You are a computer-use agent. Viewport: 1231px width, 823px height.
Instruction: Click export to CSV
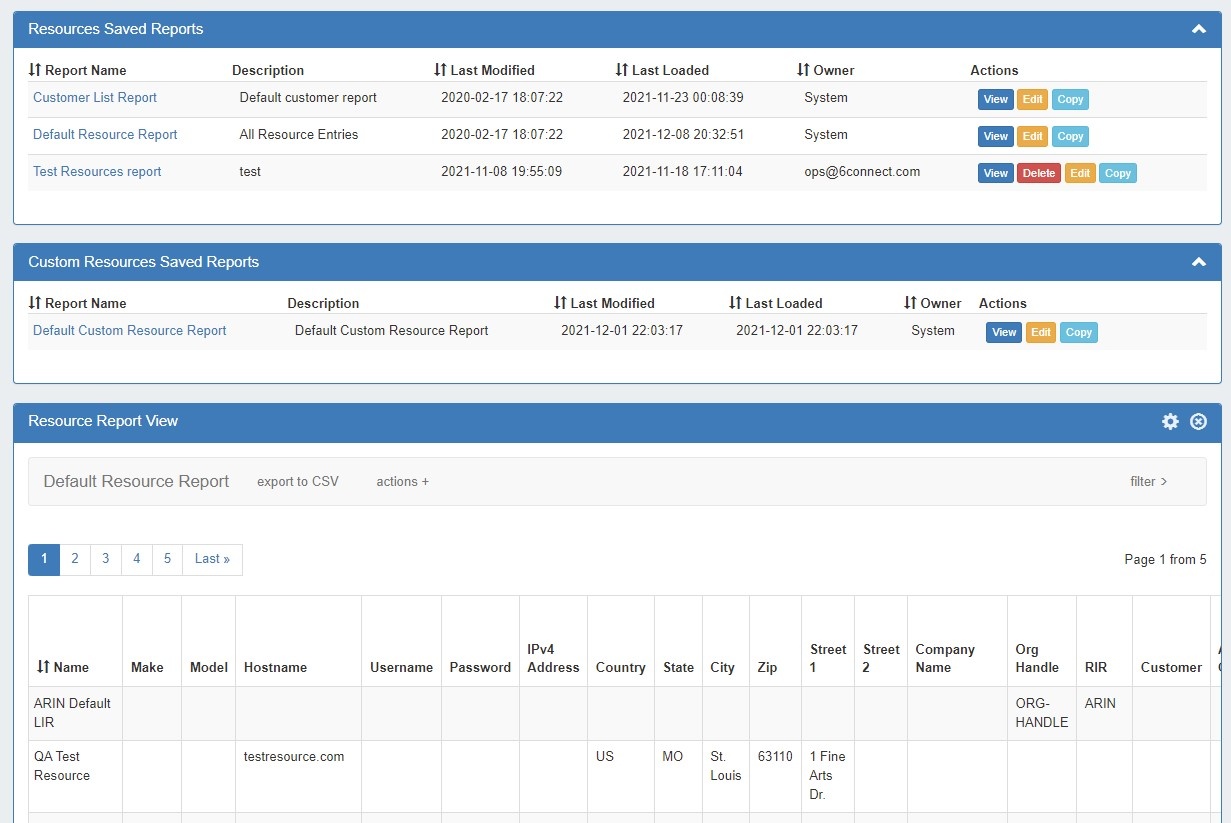tap(298, 482)
